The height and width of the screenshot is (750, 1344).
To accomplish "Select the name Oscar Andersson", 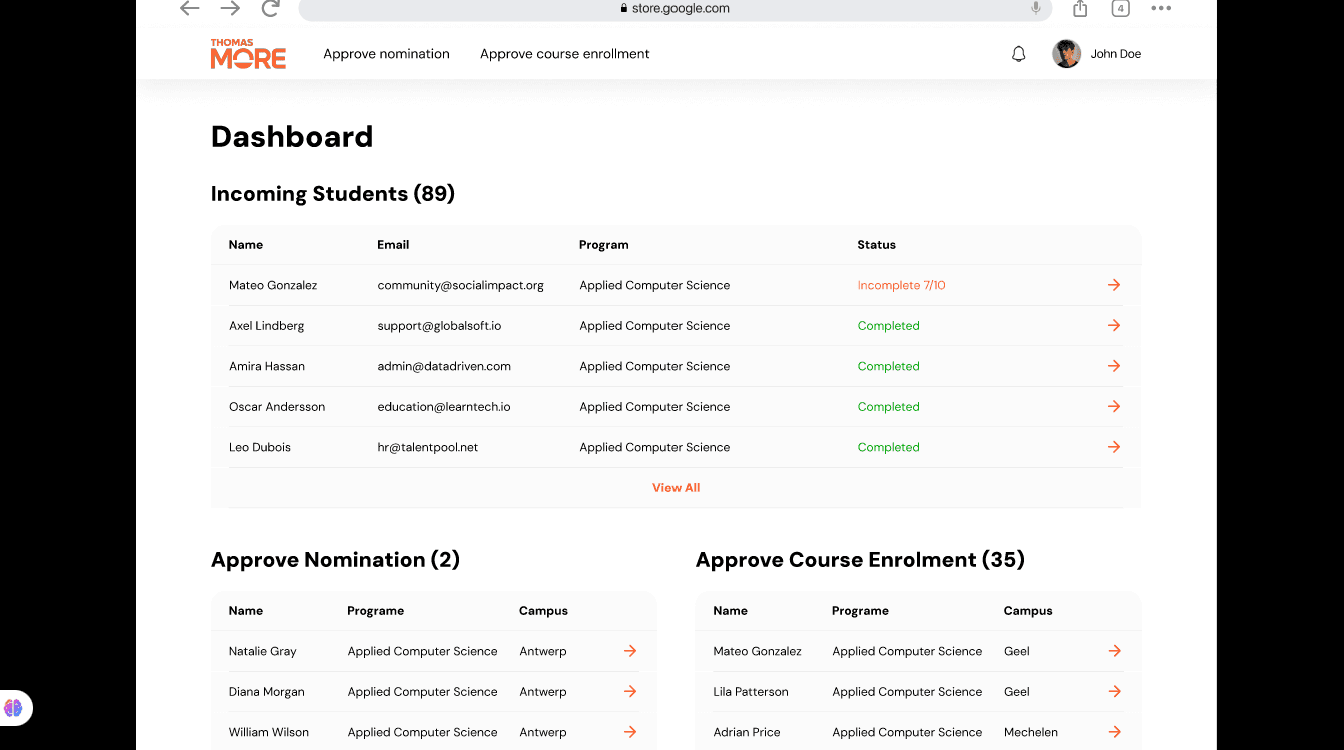I will point(277,407).
